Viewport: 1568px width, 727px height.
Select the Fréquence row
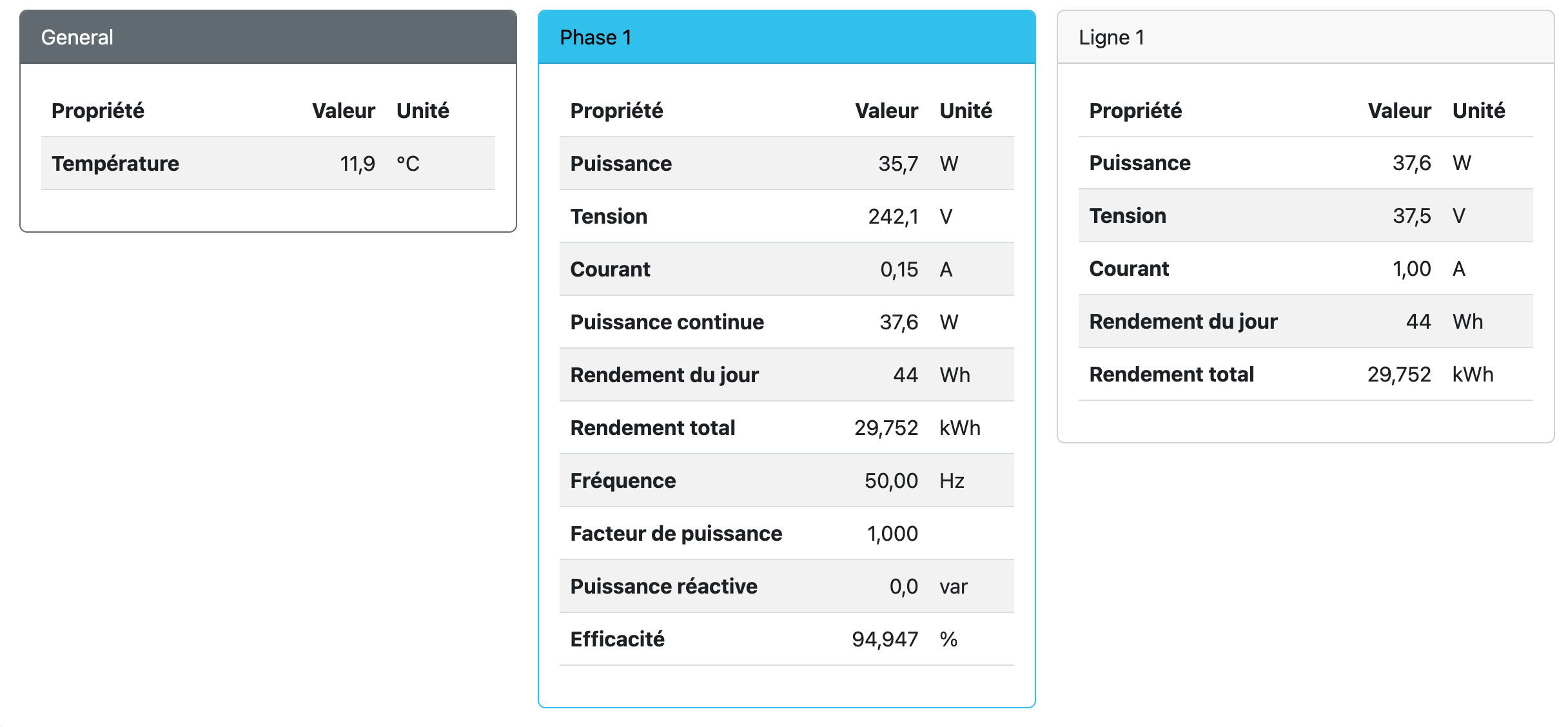click(x=787, y=481)
